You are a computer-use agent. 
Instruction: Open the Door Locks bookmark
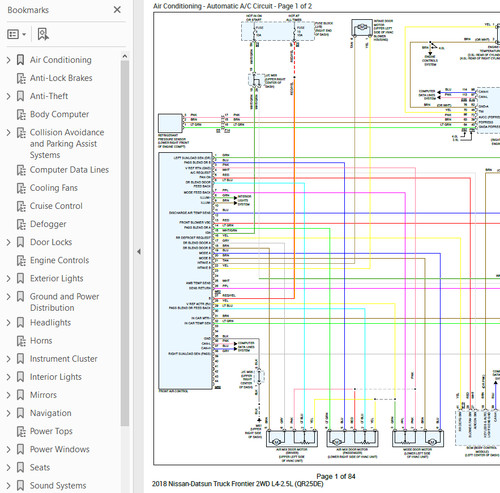tap(51, 242)
